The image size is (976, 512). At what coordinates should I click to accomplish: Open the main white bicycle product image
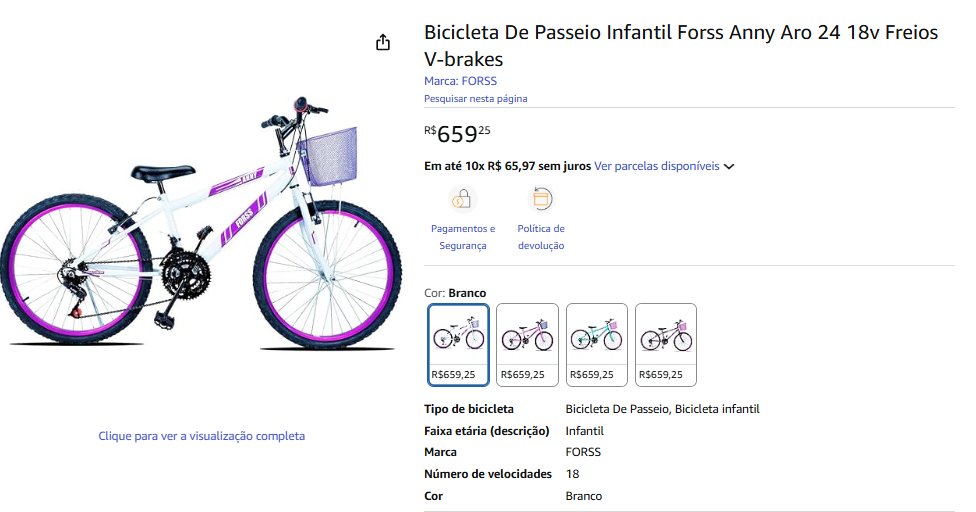tap(200, 230)
